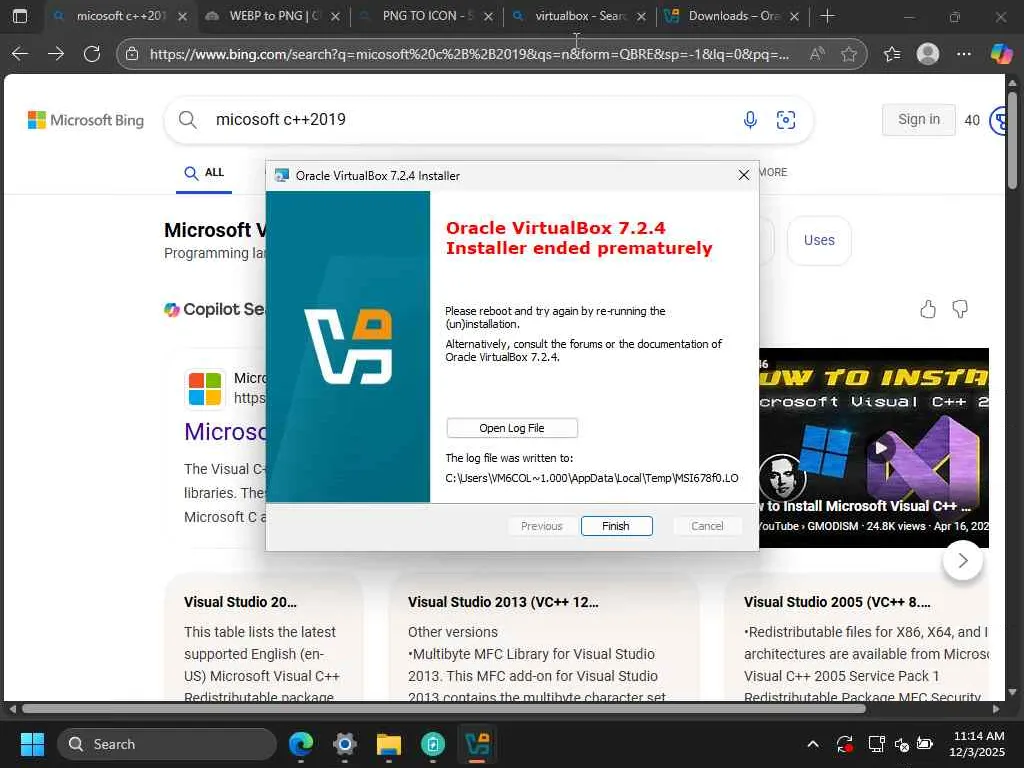The height and width of the screenshot is (768, 1024).
Task: Open Copilot icon in Edge toolbar
Action: point(1001,54)
